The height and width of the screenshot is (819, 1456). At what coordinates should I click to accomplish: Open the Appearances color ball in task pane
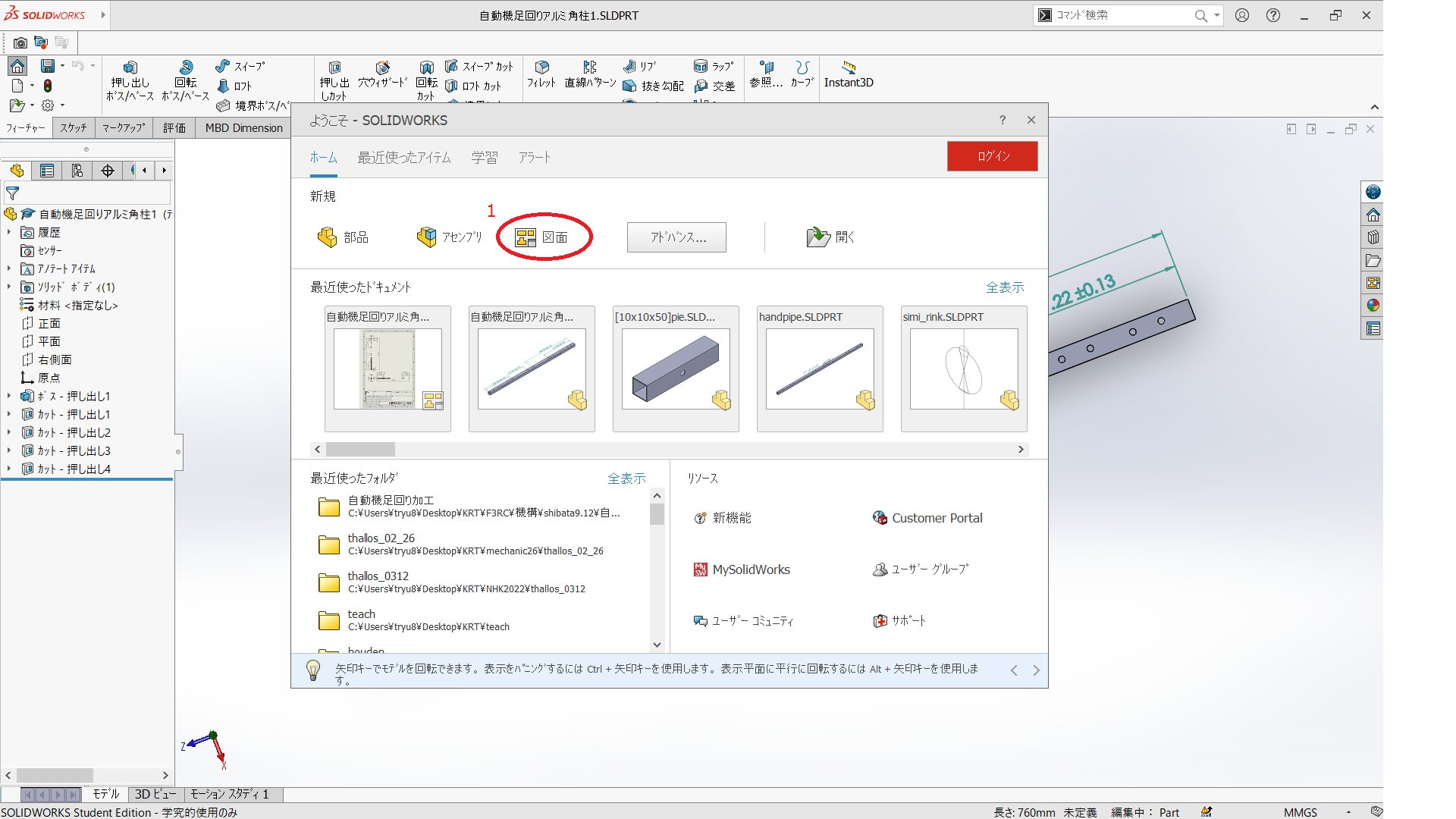1373,306
